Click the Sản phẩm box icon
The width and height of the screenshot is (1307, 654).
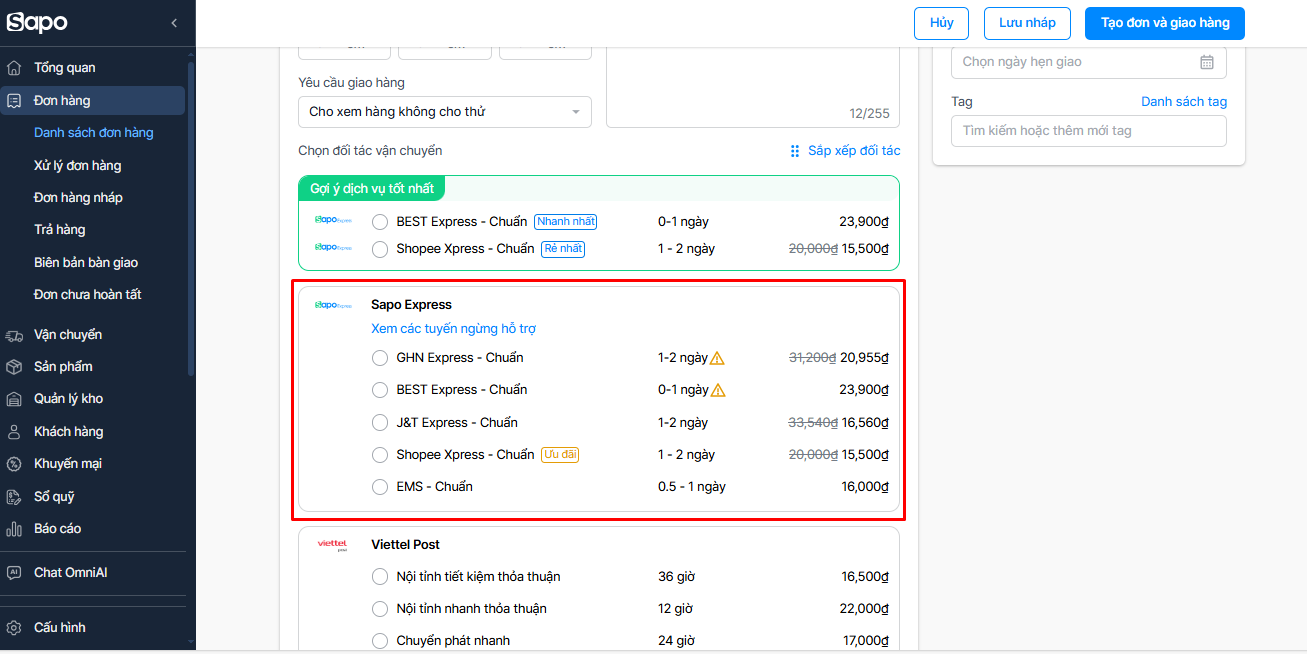14,367
